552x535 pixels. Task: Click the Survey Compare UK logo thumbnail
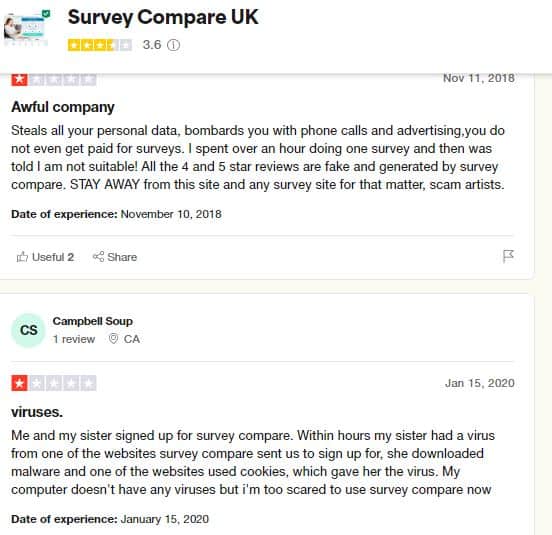pos(27,27)
